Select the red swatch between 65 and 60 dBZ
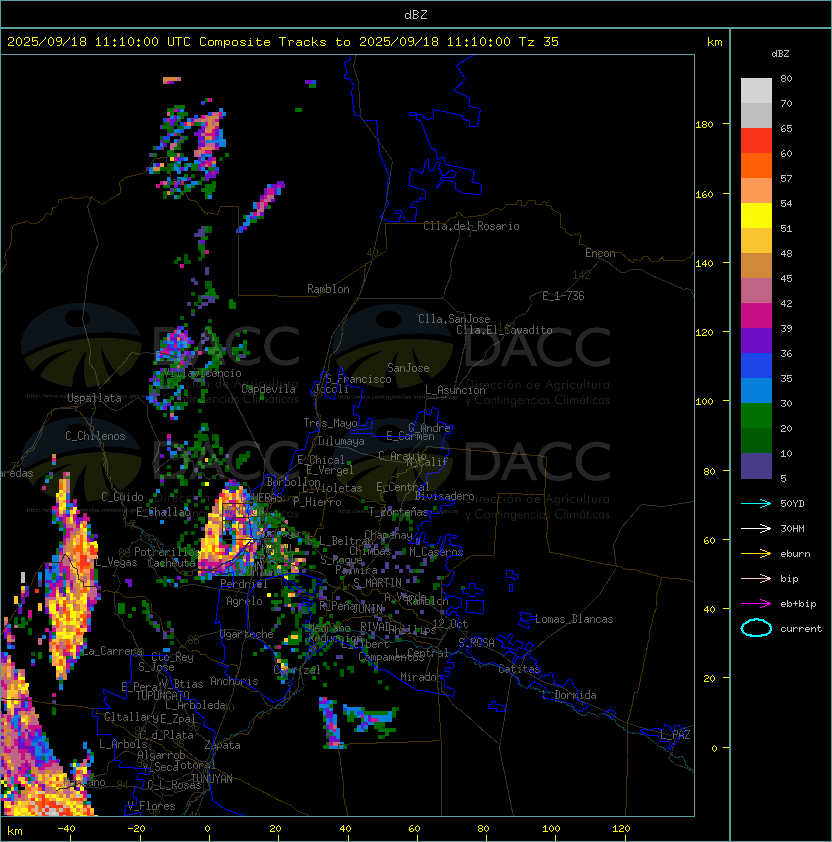This screenshot has width=832, height=842. (x=756, y=140)
